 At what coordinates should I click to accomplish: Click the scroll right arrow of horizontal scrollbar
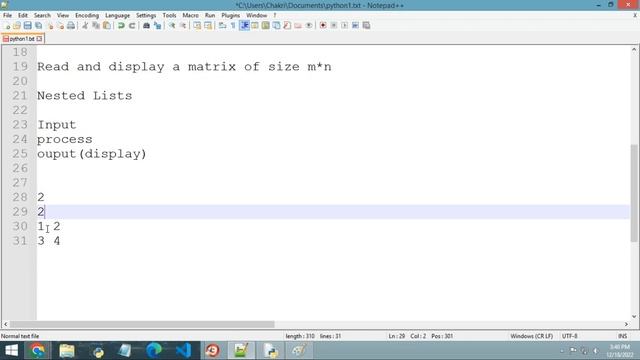tap(626, 324)
